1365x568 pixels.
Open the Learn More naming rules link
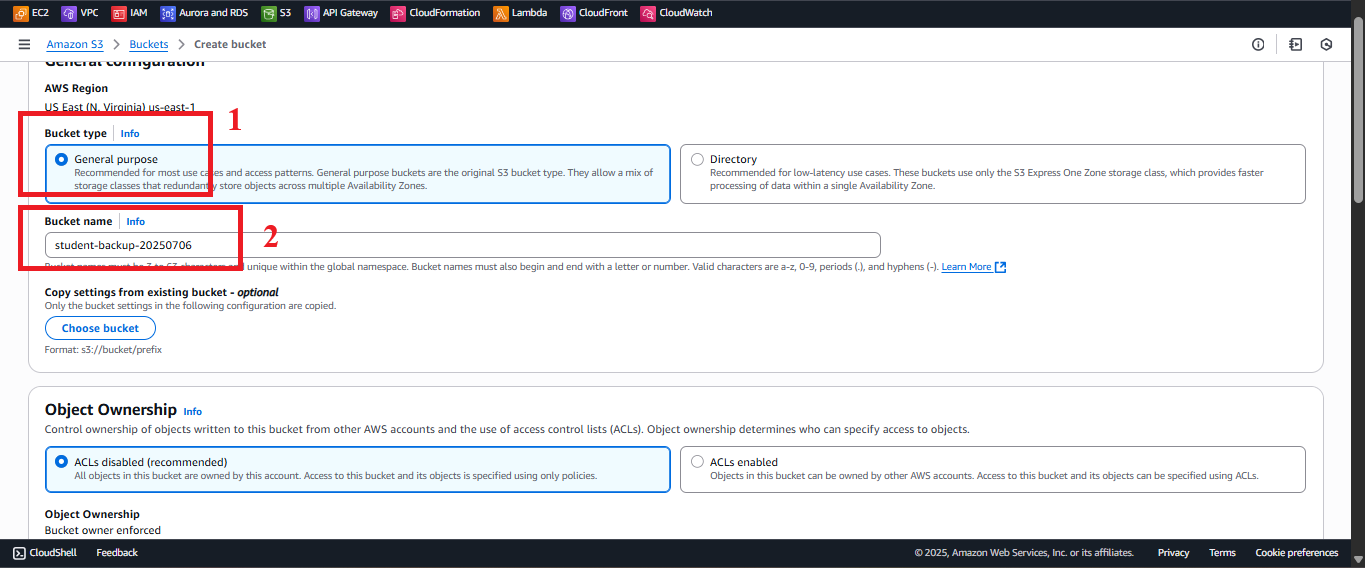coord(966,267)
